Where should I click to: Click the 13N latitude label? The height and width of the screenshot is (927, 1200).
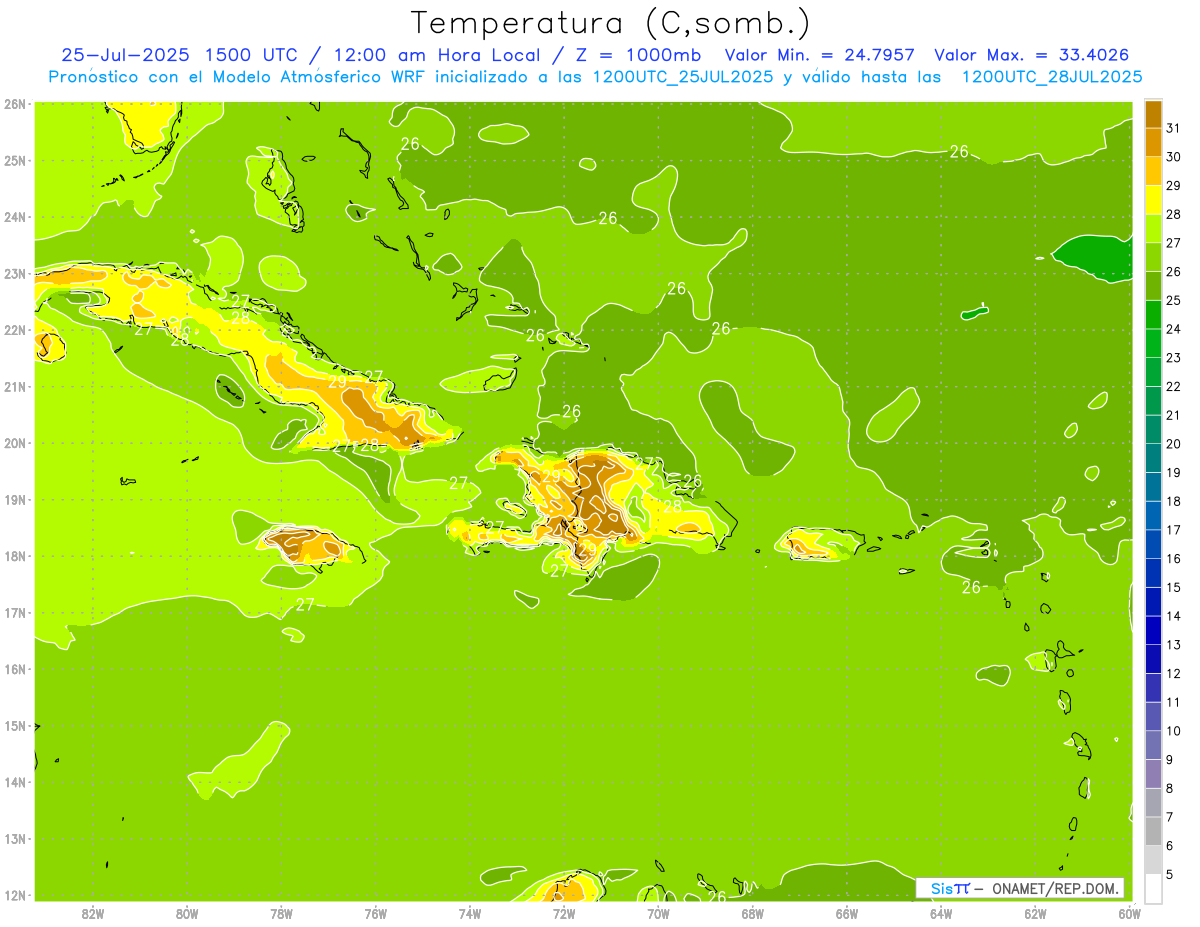pyautogui.click(x=15, y=838)
